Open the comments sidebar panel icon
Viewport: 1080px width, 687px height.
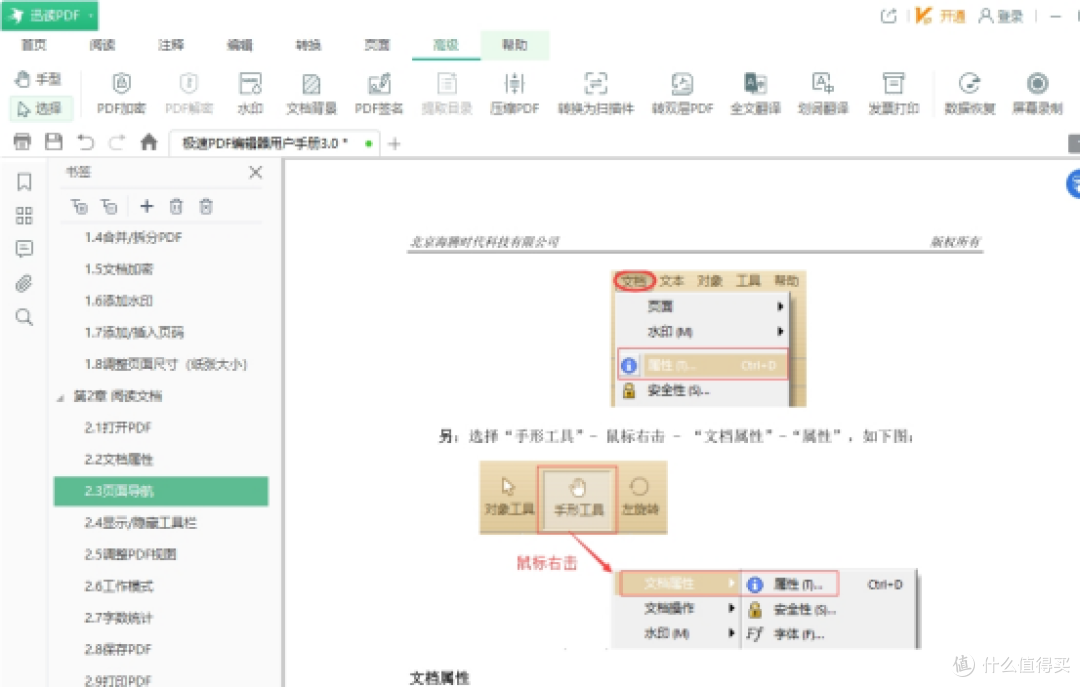(24, 249)
